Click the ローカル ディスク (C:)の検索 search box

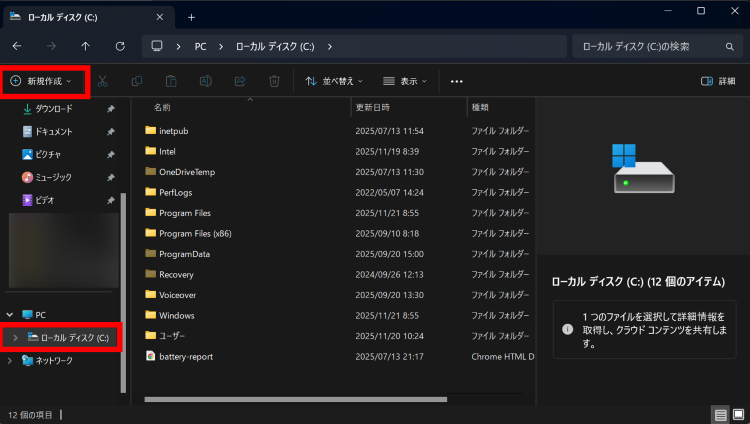[x=655, y=46]
